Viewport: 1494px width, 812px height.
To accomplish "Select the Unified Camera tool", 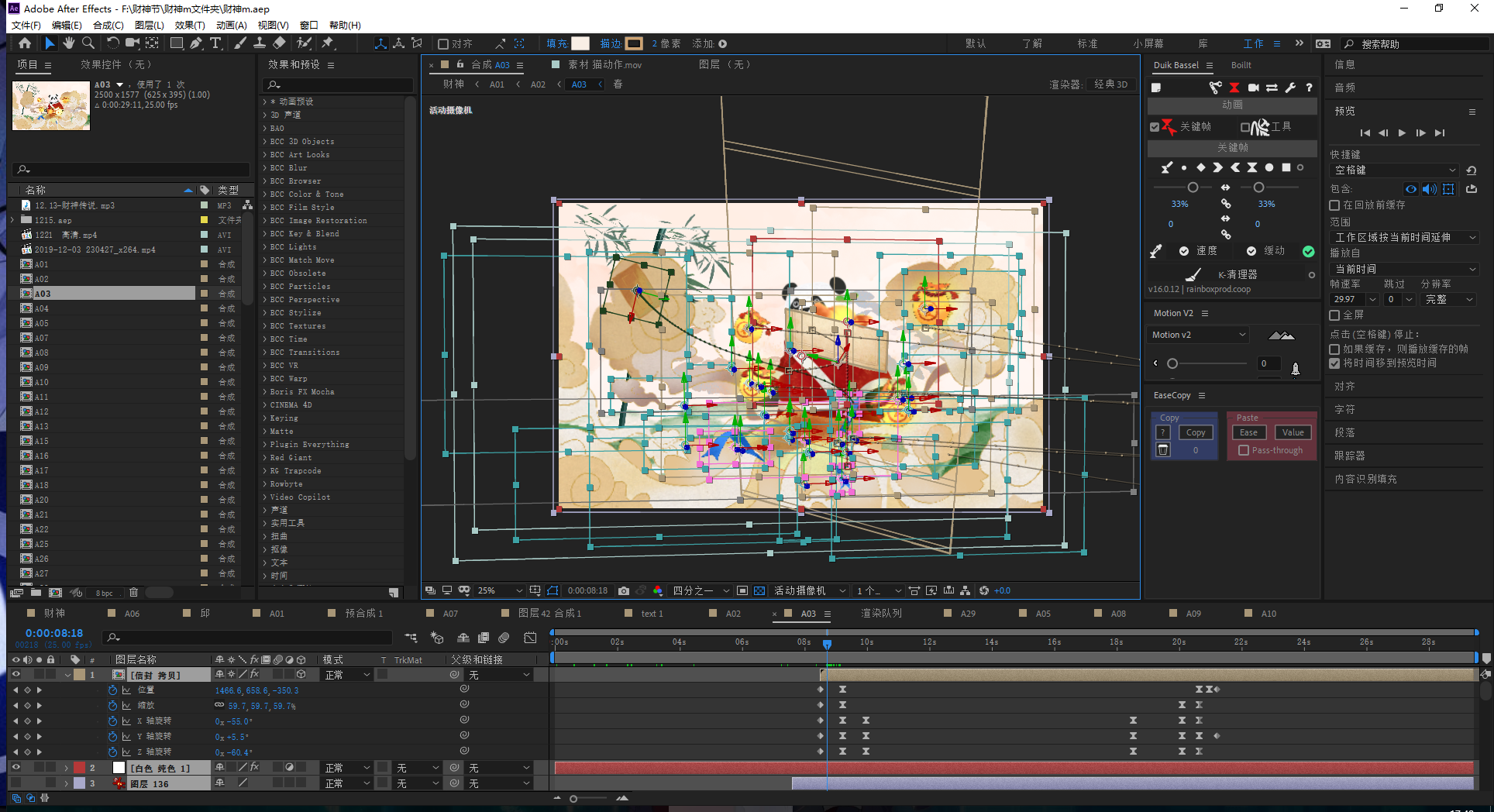I will click(133, 43).
